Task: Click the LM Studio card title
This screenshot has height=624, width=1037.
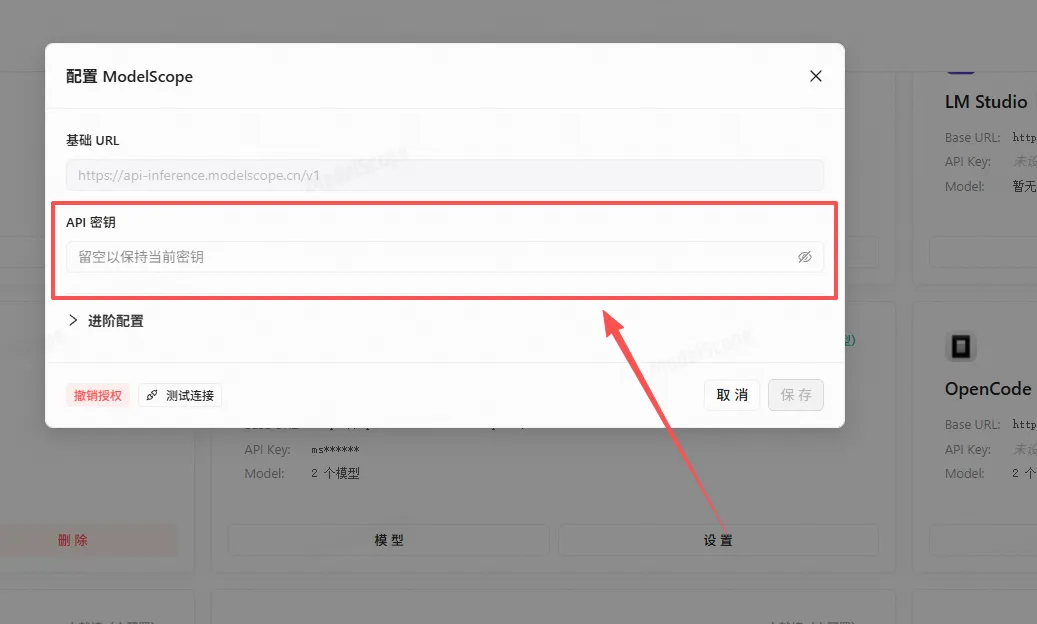Action: (985, 102)
